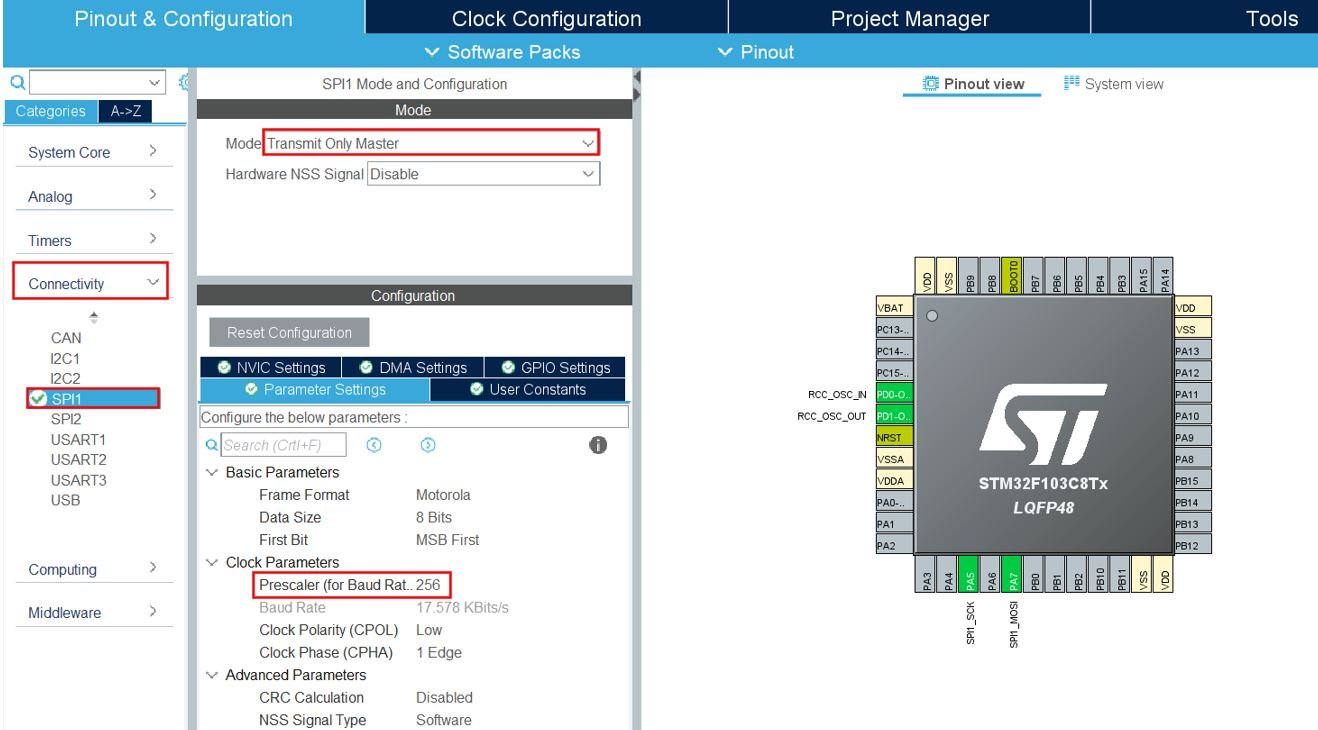Go to previous search result arrow

(372, 445)
